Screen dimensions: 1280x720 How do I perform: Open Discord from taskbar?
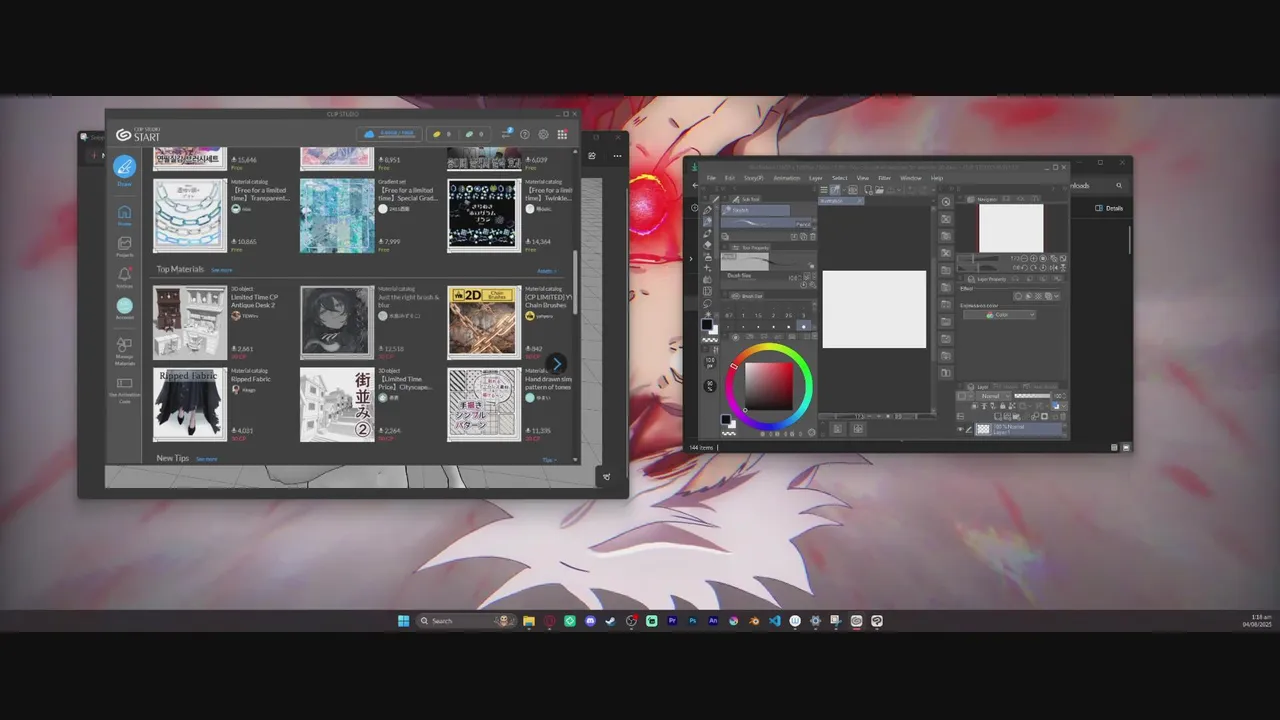coord(590,621)
